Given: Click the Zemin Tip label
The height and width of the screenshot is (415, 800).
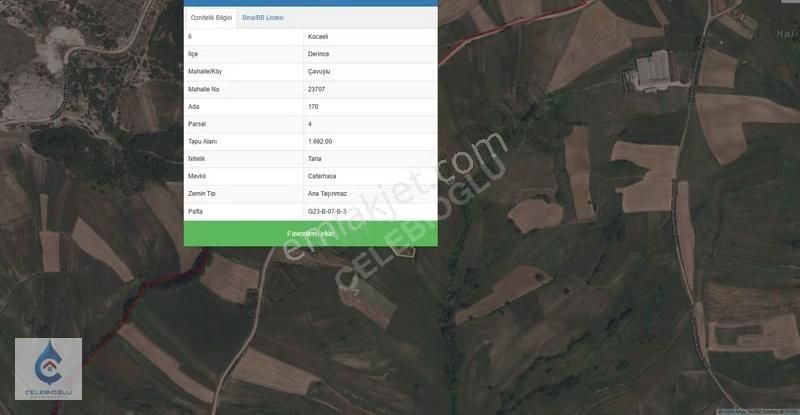Looking at the screenshot, I should pos(202,193).
